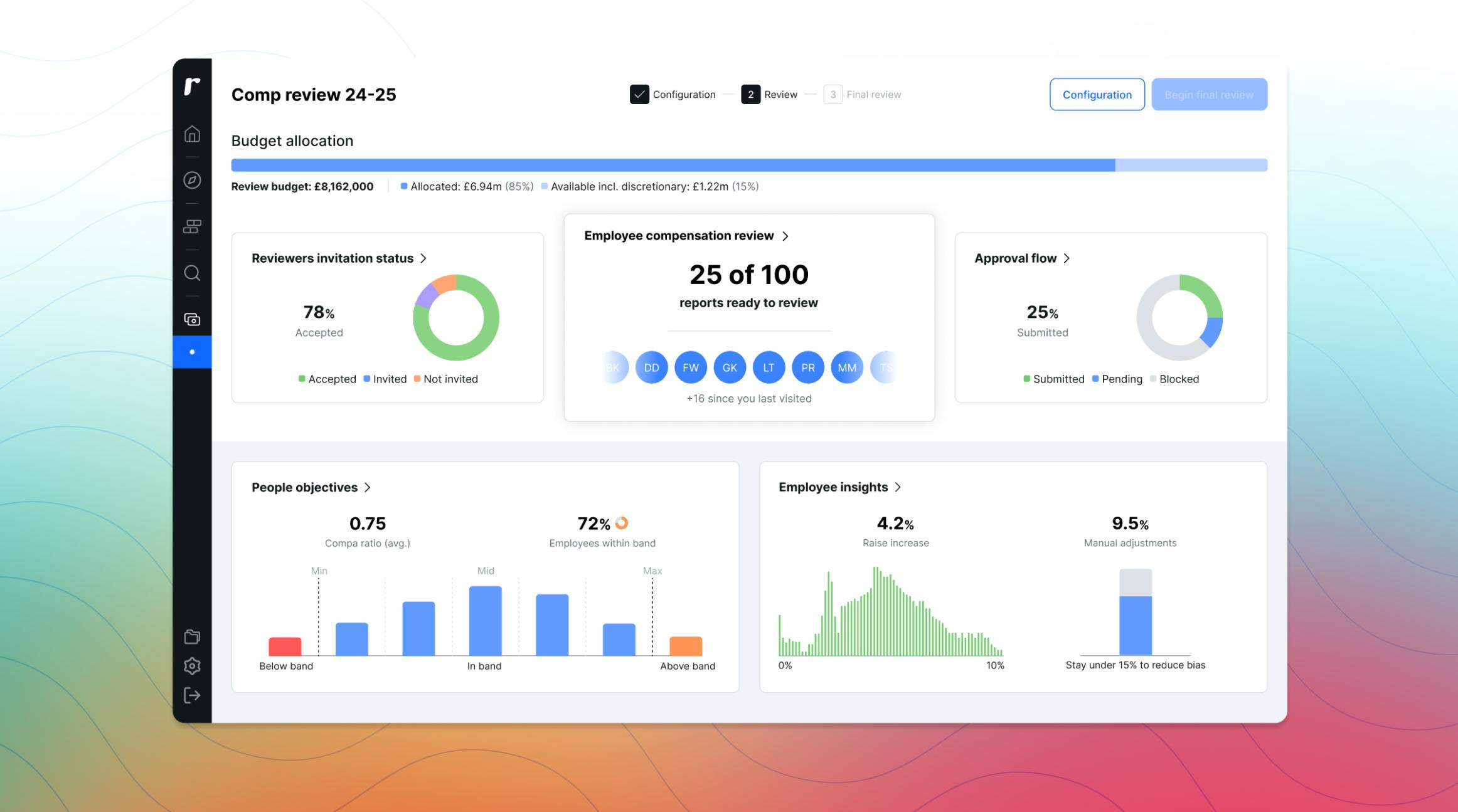Open the compensation cards icon in the sidebar
The image size is (1458, 812).
pyautogui.click(x=192, y=320)
